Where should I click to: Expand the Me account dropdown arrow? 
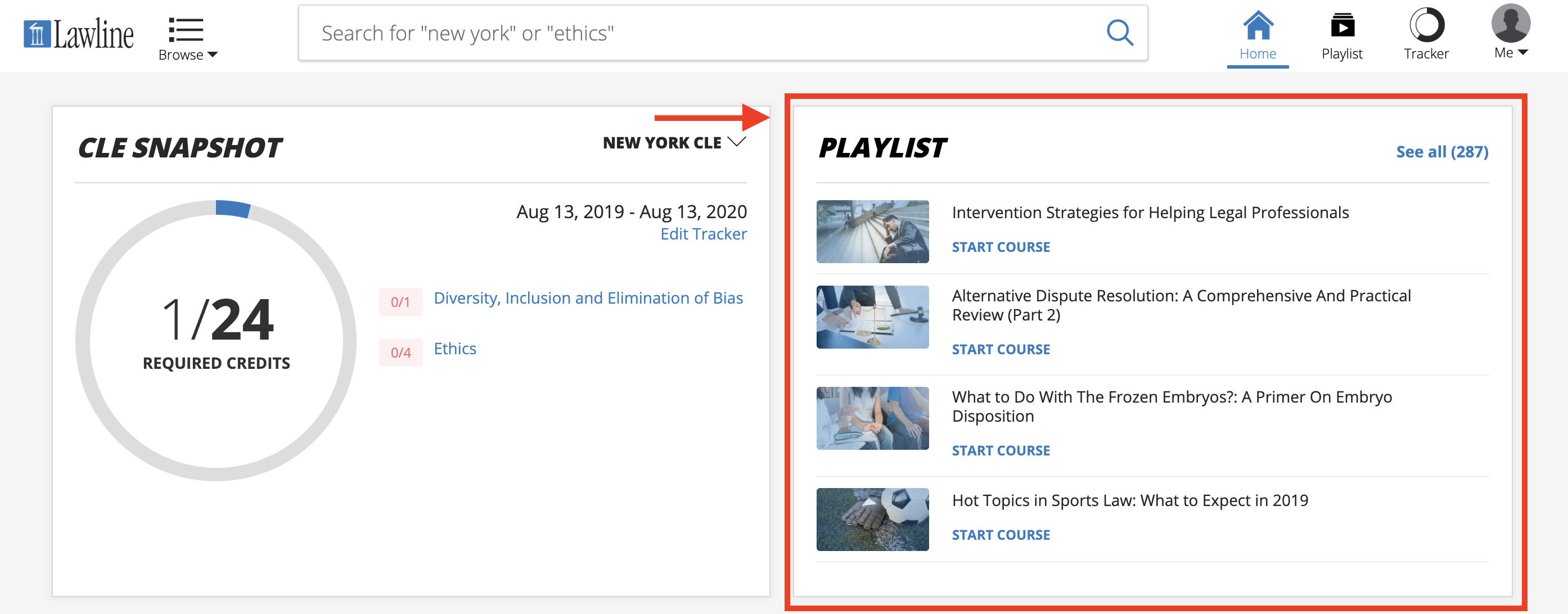coord(1523,53)
